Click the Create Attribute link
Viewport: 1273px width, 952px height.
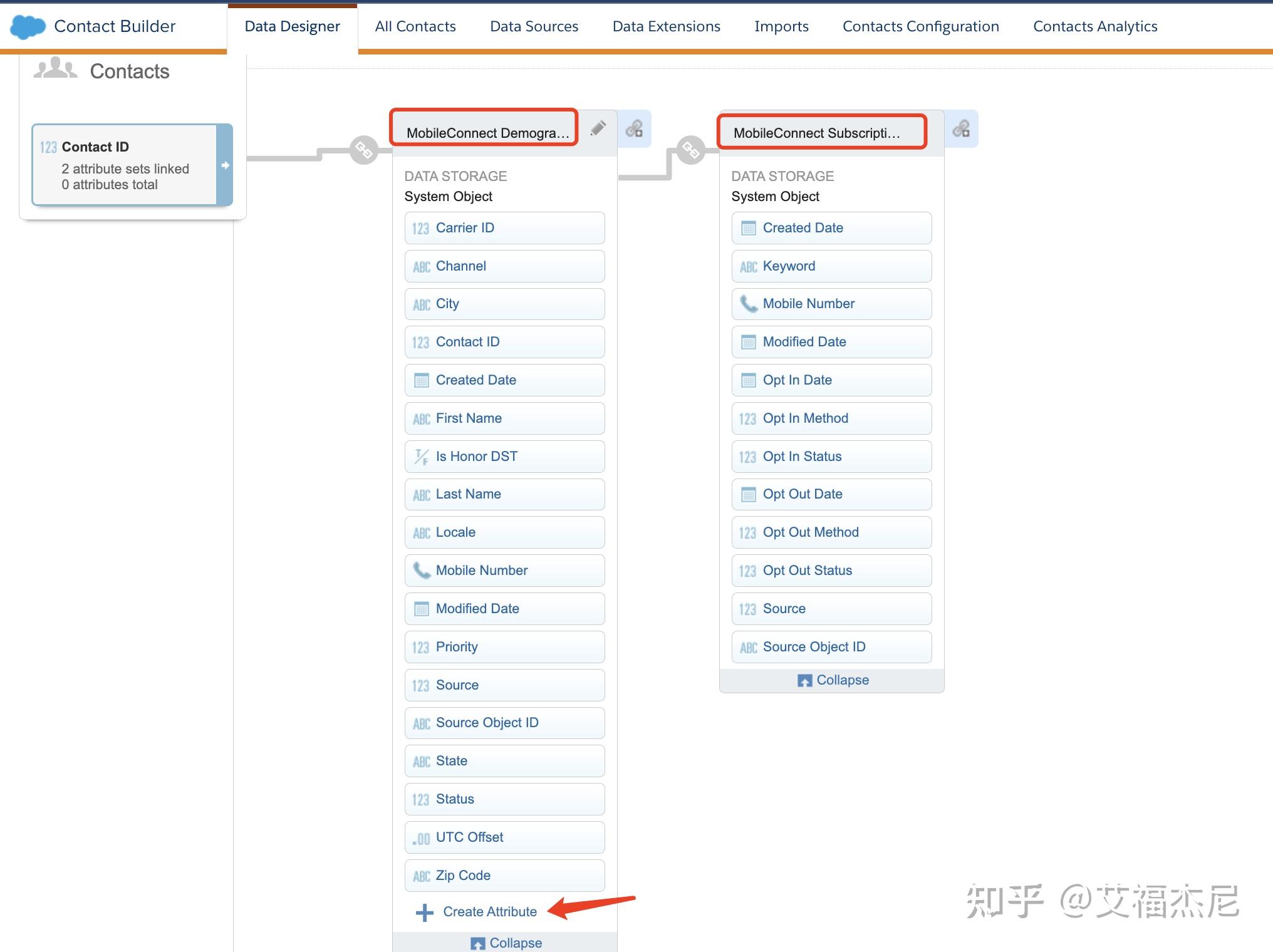click(489, 911)
